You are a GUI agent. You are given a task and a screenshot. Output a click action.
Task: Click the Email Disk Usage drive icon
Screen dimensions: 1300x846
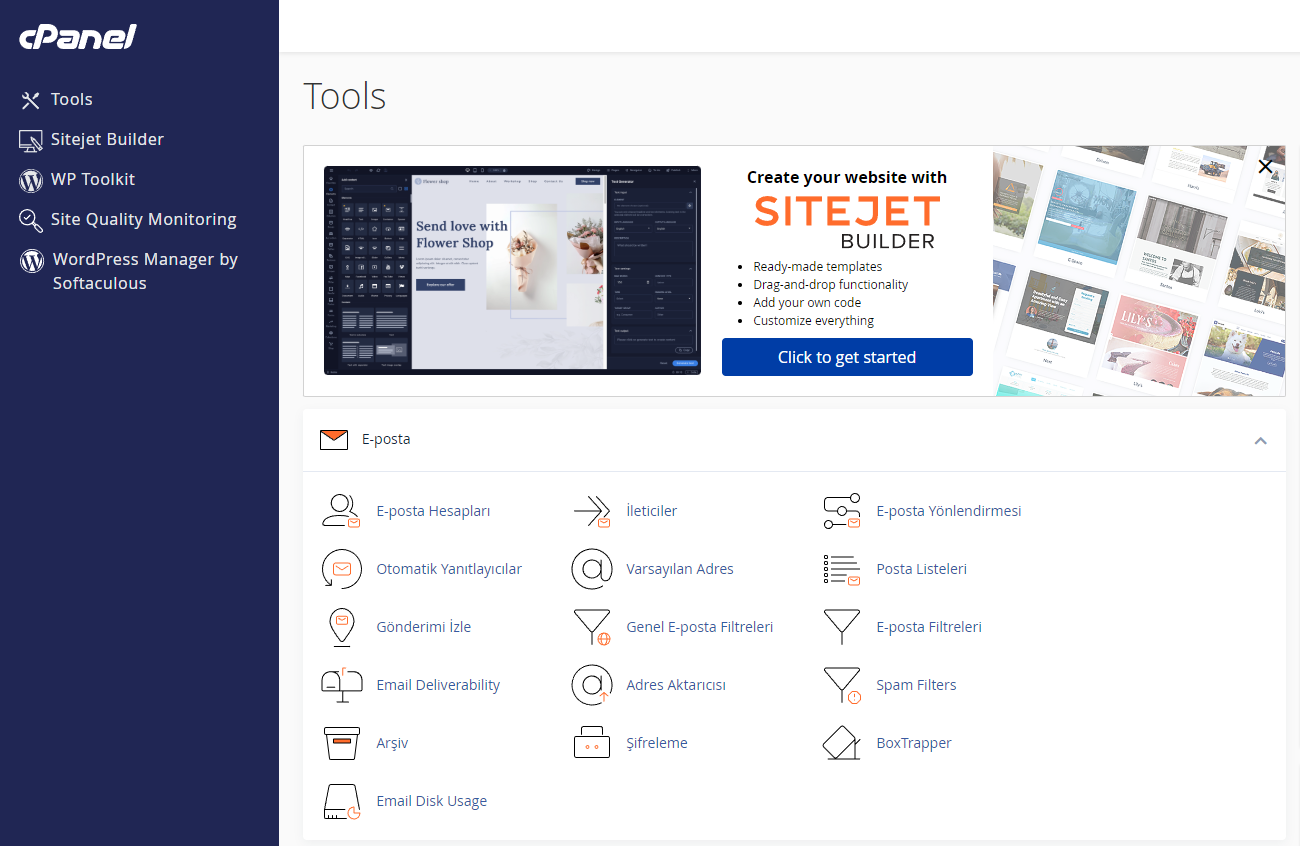coord(342,800)
